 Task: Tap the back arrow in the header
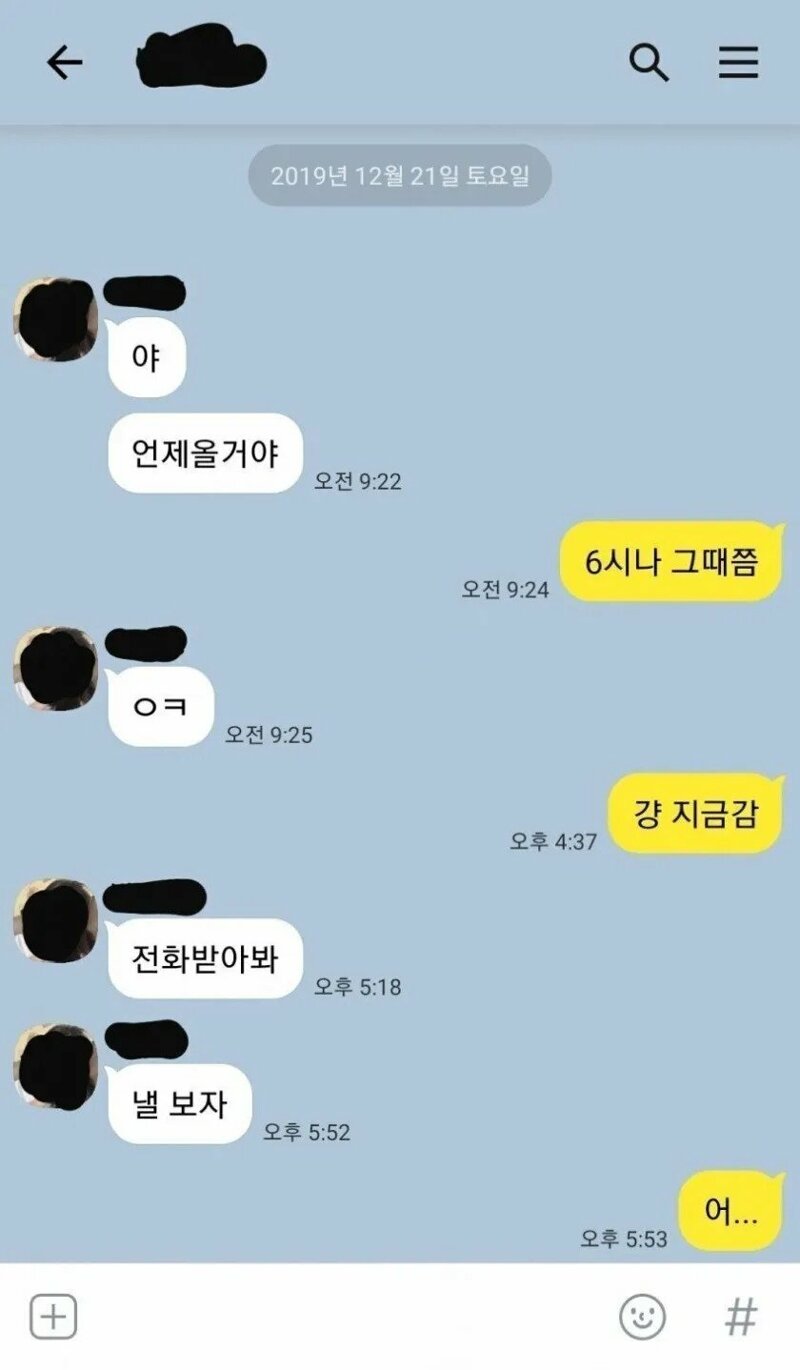coord(65,63)
